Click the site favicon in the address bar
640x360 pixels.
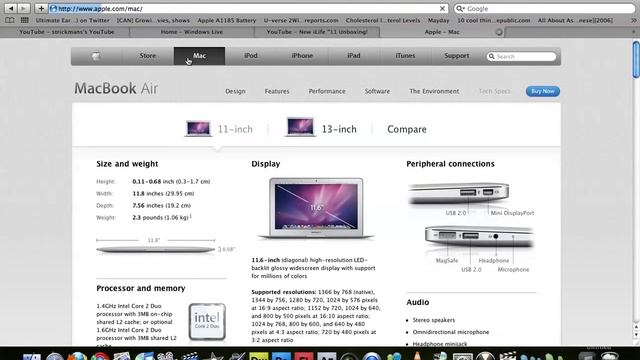[x=53, y=9]
